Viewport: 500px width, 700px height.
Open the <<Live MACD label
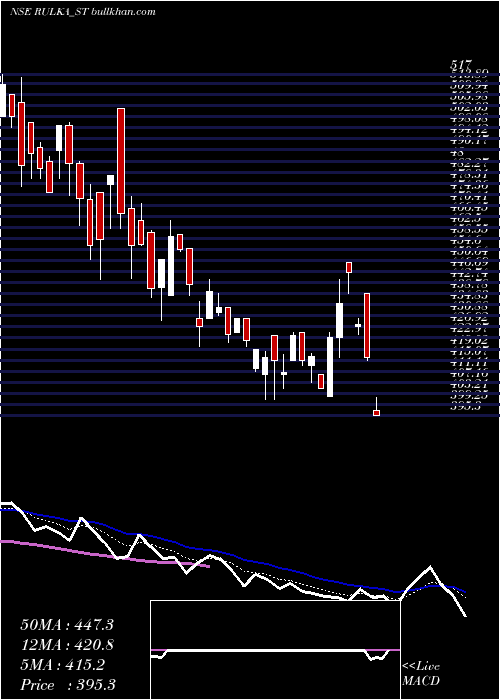[421, 674]
